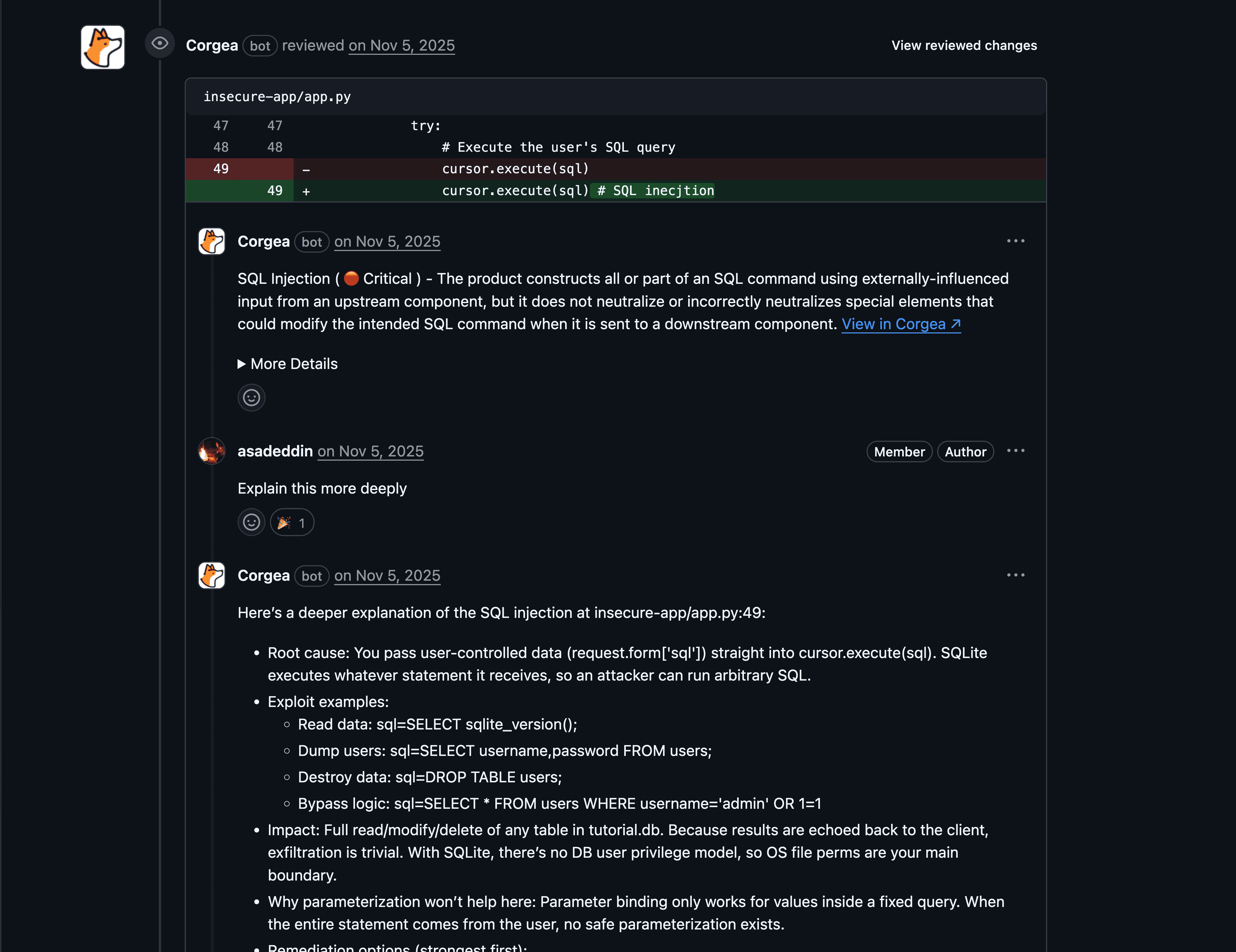Click Corgea's avatar on the deeper explanation comment
This screenshot has height=952, width=1236.
211,575
